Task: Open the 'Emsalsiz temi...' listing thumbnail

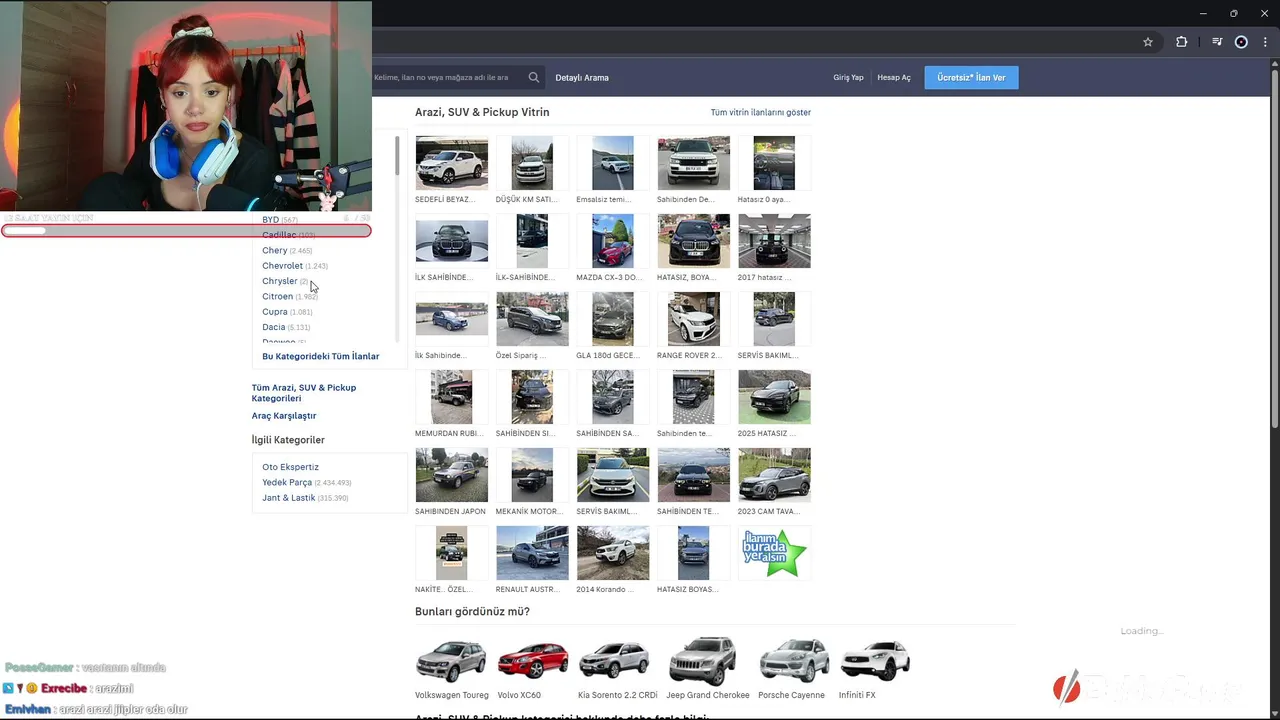Action: coord(613,163)
